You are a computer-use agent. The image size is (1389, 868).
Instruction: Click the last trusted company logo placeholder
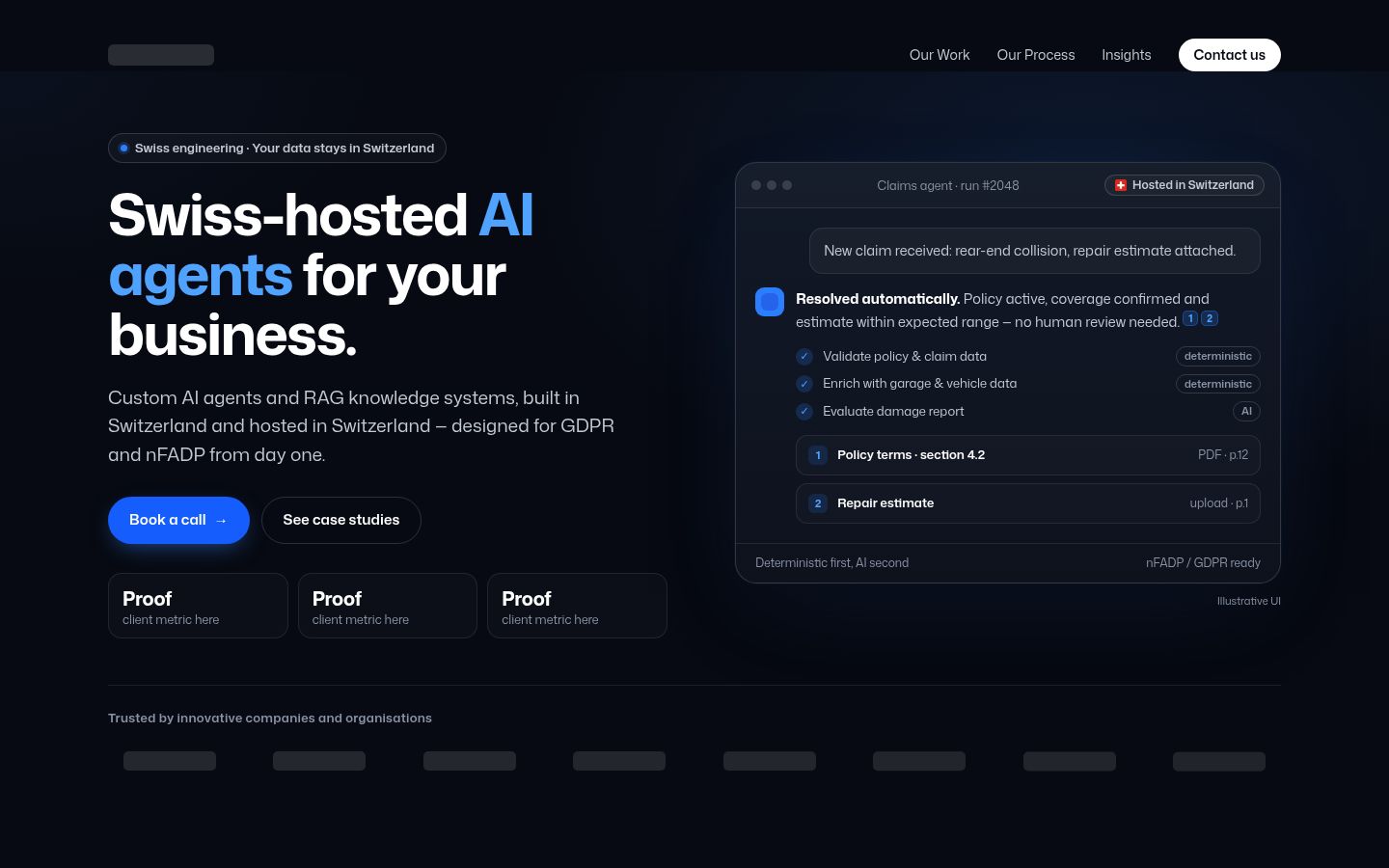click(x=1219, y=761)
